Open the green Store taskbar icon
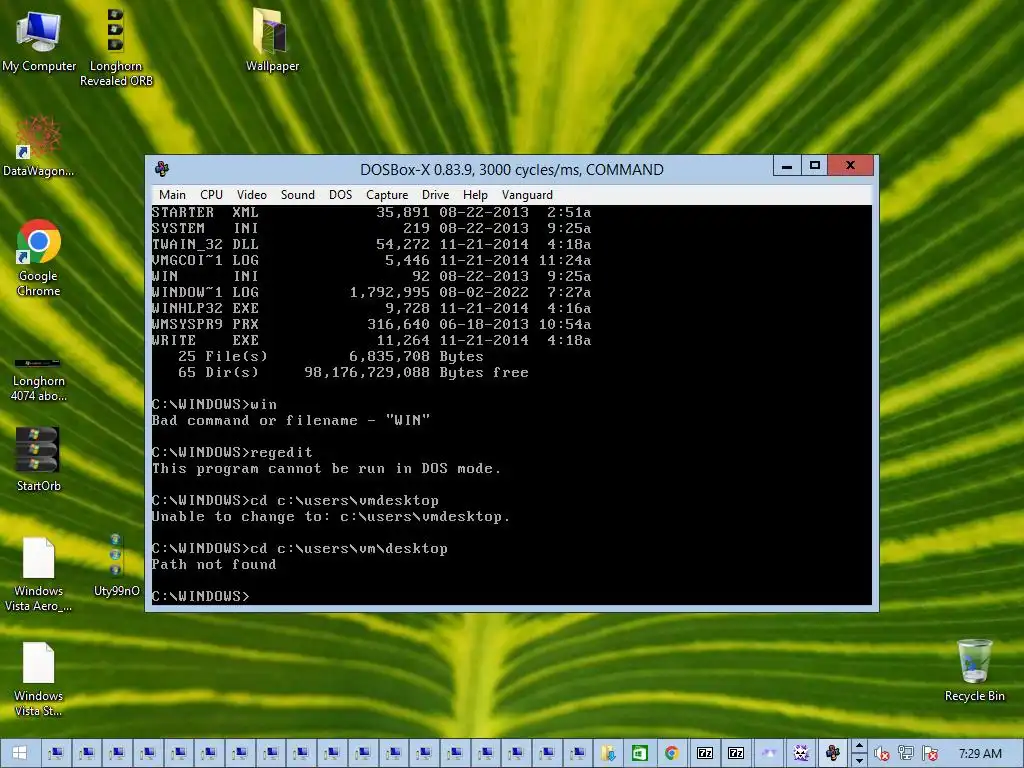This screenshot has width=1024, height=768. click(x=639, y=753)
